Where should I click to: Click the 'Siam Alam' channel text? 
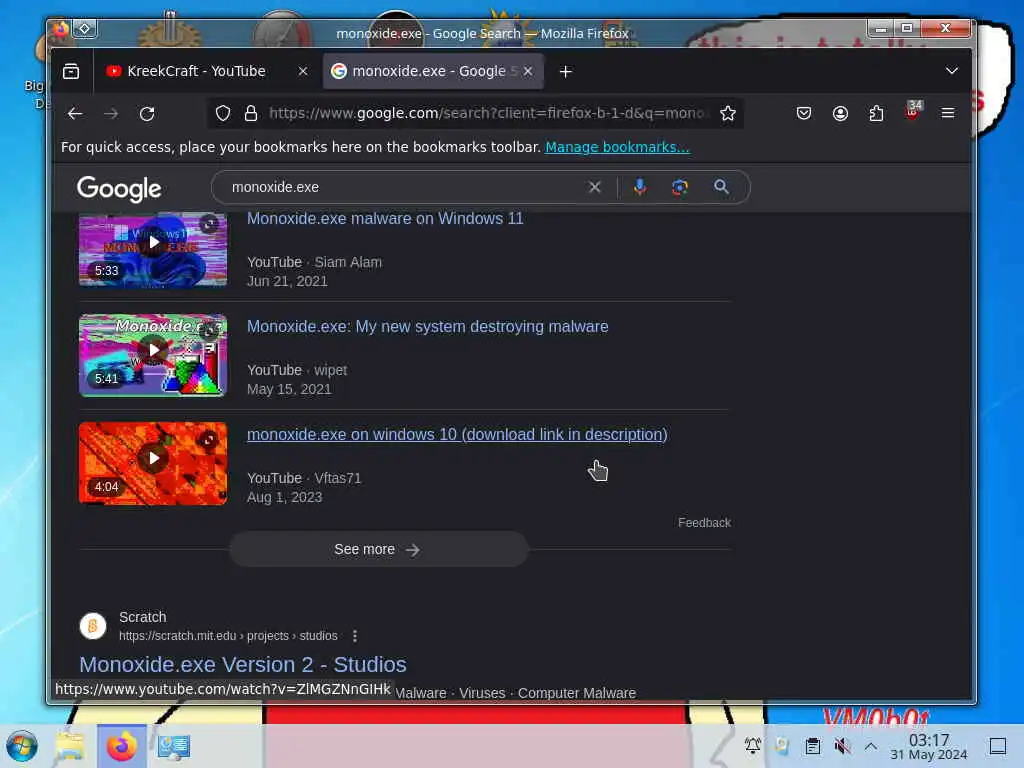[348, 262]
